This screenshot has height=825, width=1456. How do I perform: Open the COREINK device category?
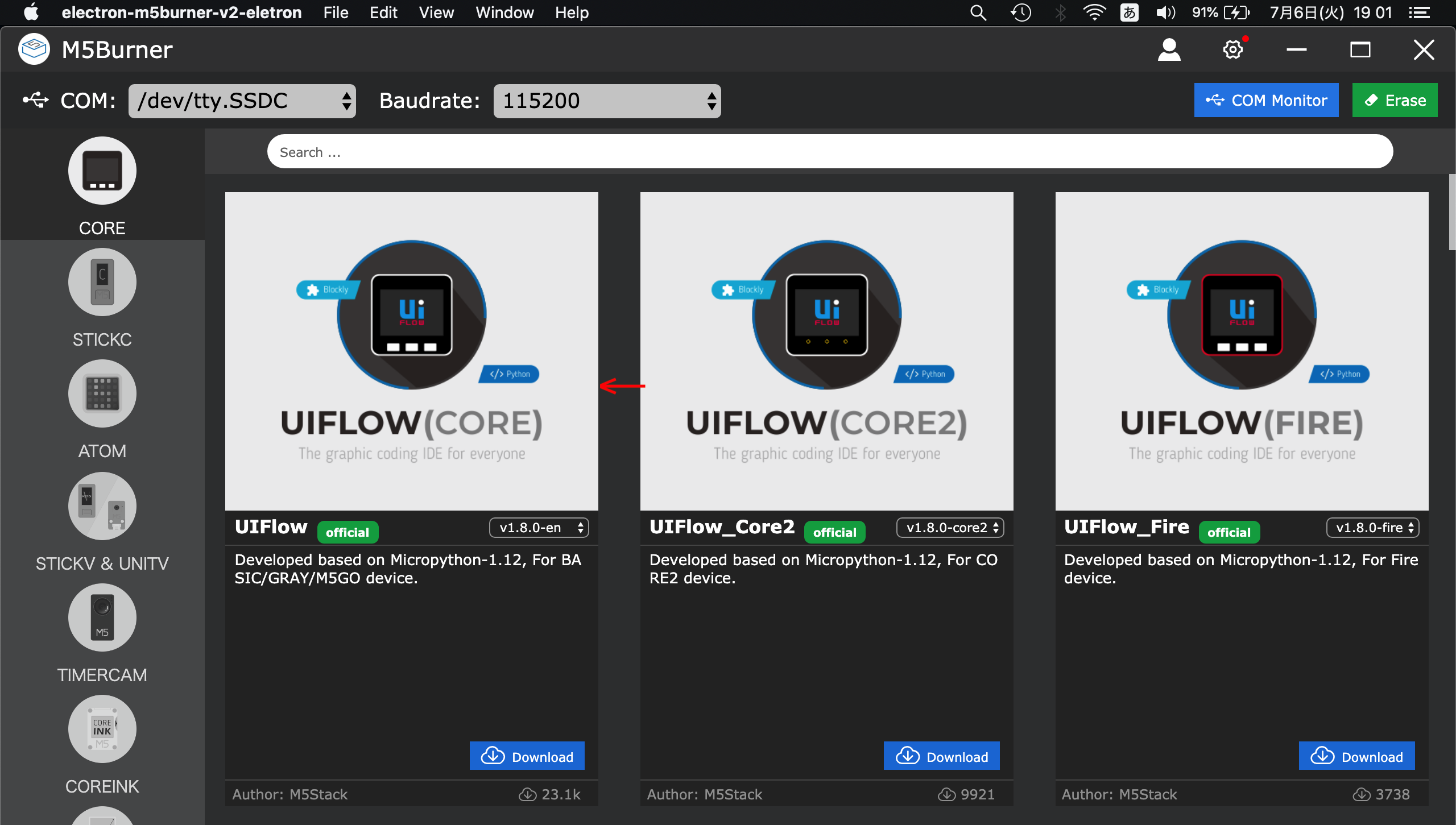pos(102,729)
